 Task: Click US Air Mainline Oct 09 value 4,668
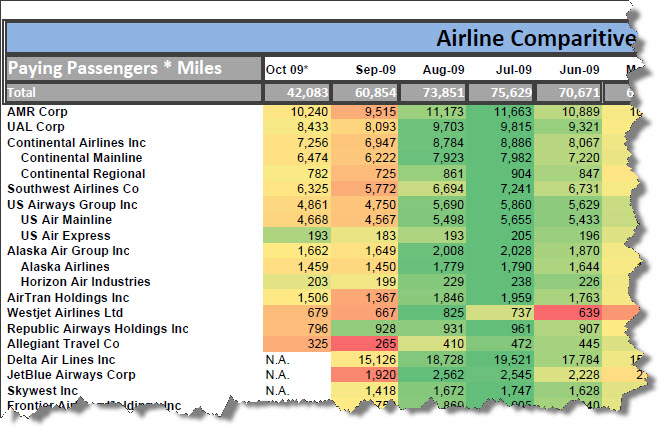(297, 221)
